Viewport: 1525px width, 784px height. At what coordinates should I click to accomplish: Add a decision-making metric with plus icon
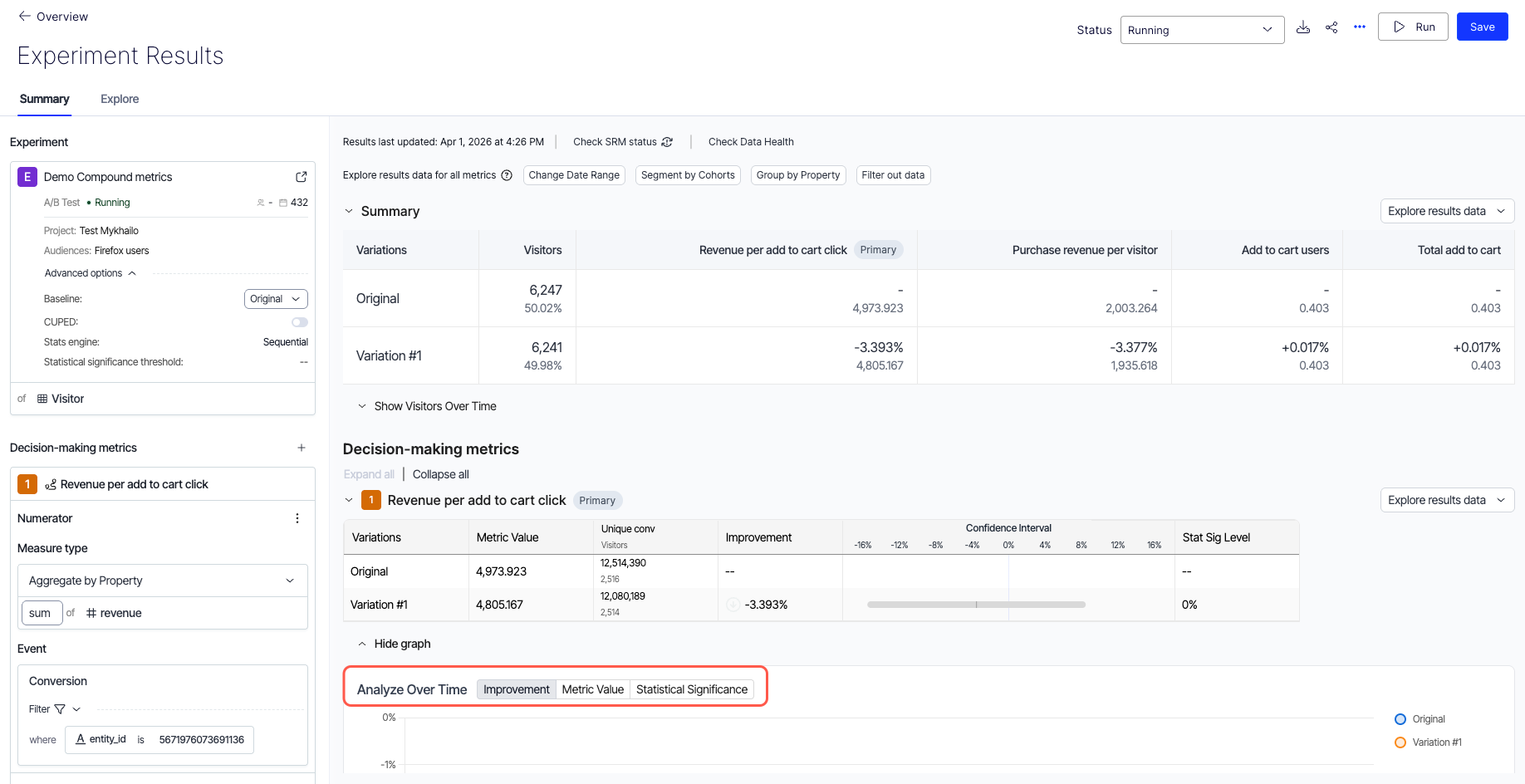[302, 448]
